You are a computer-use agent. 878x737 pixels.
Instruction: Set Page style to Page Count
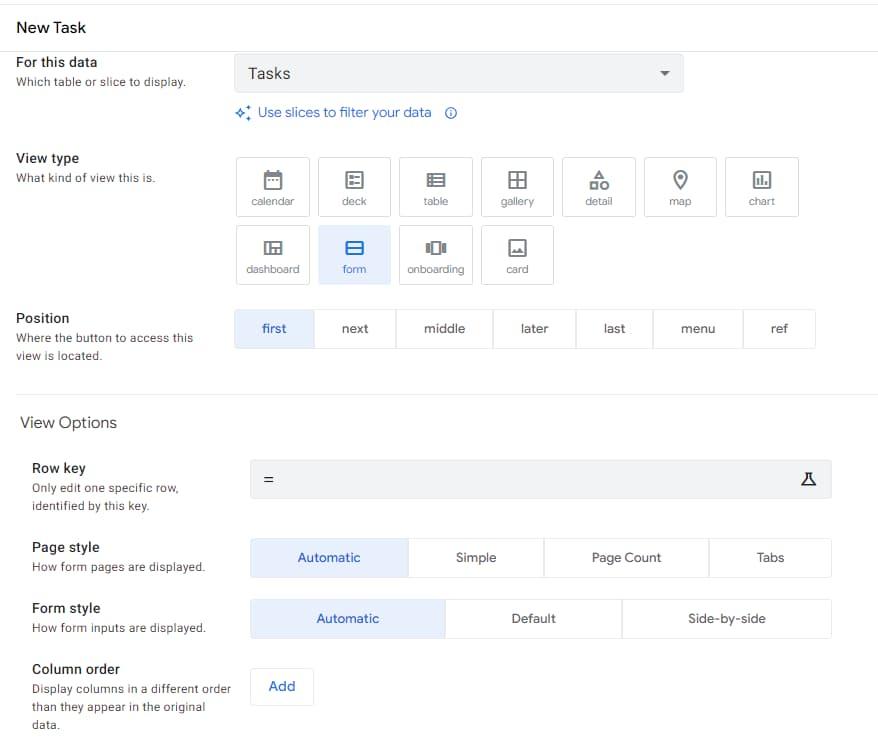point(626,558)
